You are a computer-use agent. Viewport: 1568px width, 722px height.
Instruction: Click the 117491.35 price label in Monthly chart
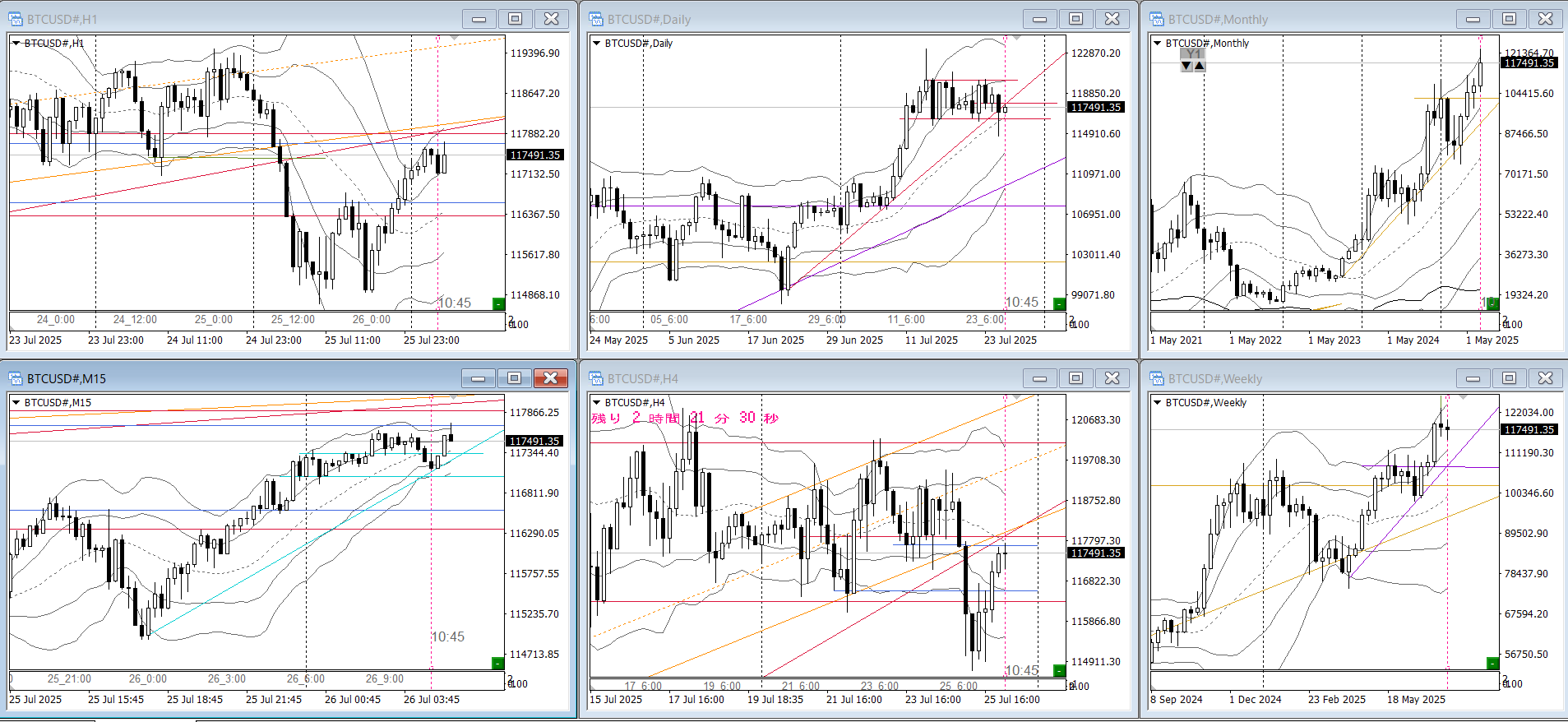[x=1529, y=62]
